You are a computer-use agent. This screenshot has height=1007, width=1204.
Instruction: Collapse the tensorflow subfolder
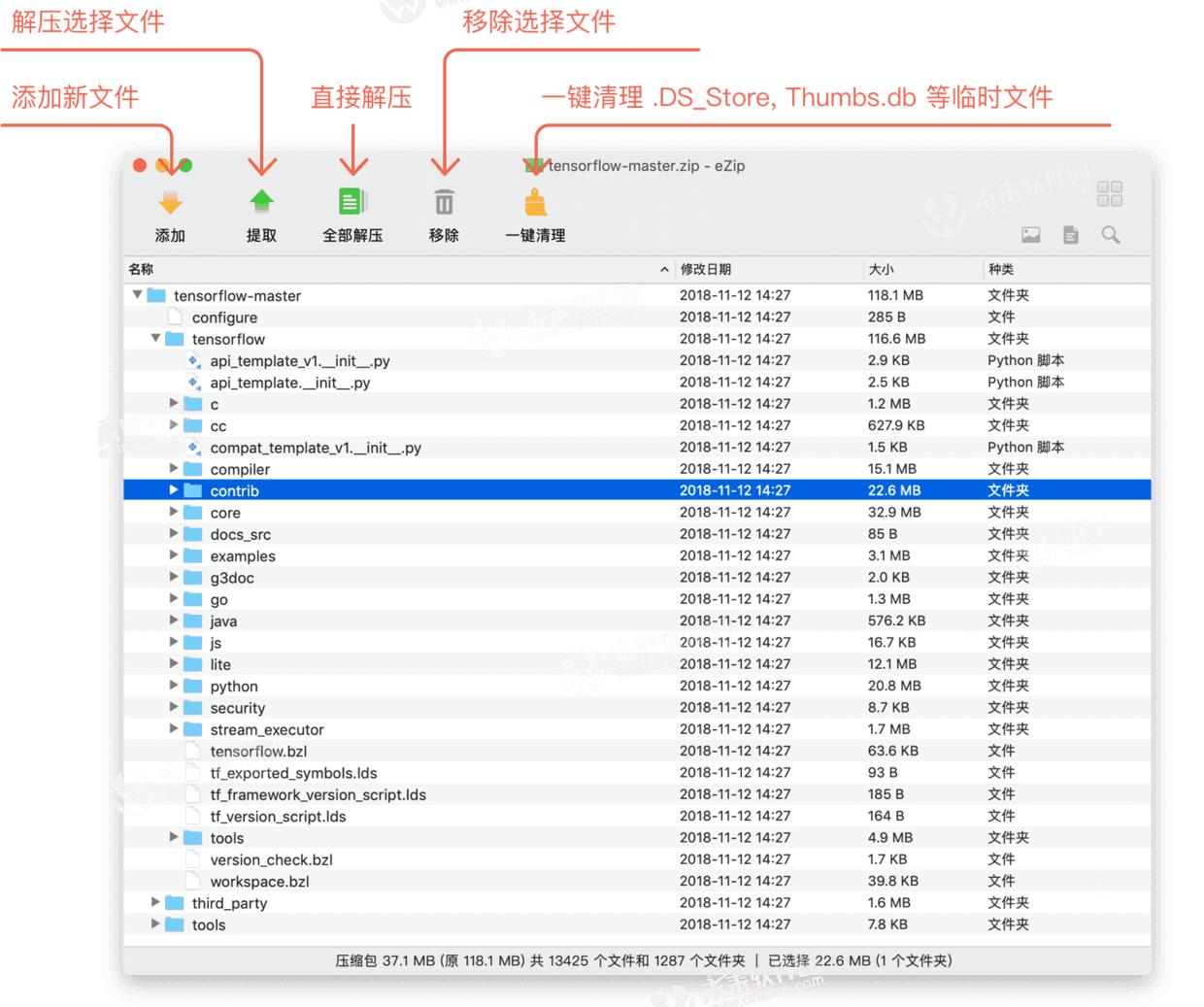[x=154, y=339]
